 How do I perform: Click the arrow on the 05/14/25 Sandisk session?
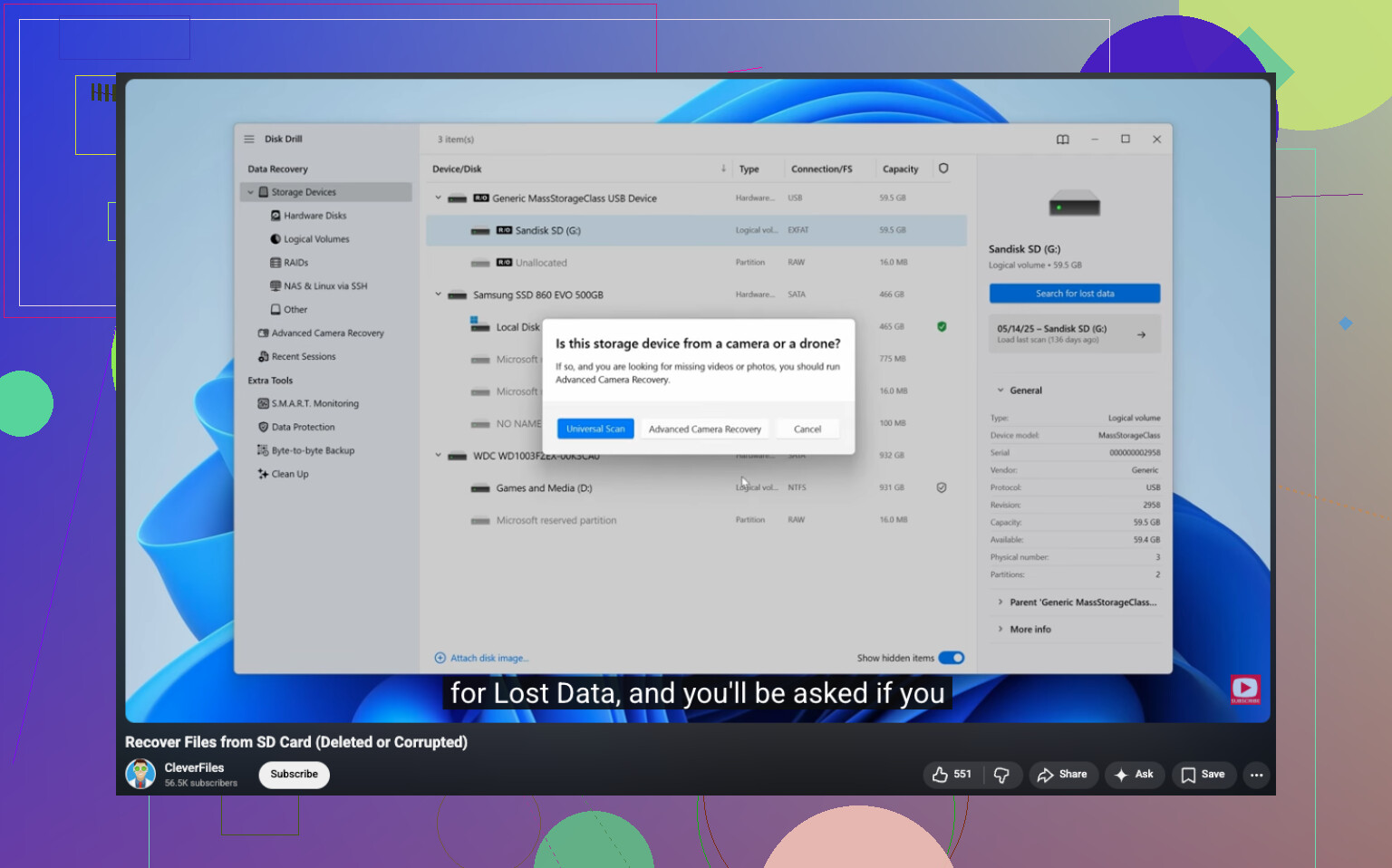(x=1141, y=335)
